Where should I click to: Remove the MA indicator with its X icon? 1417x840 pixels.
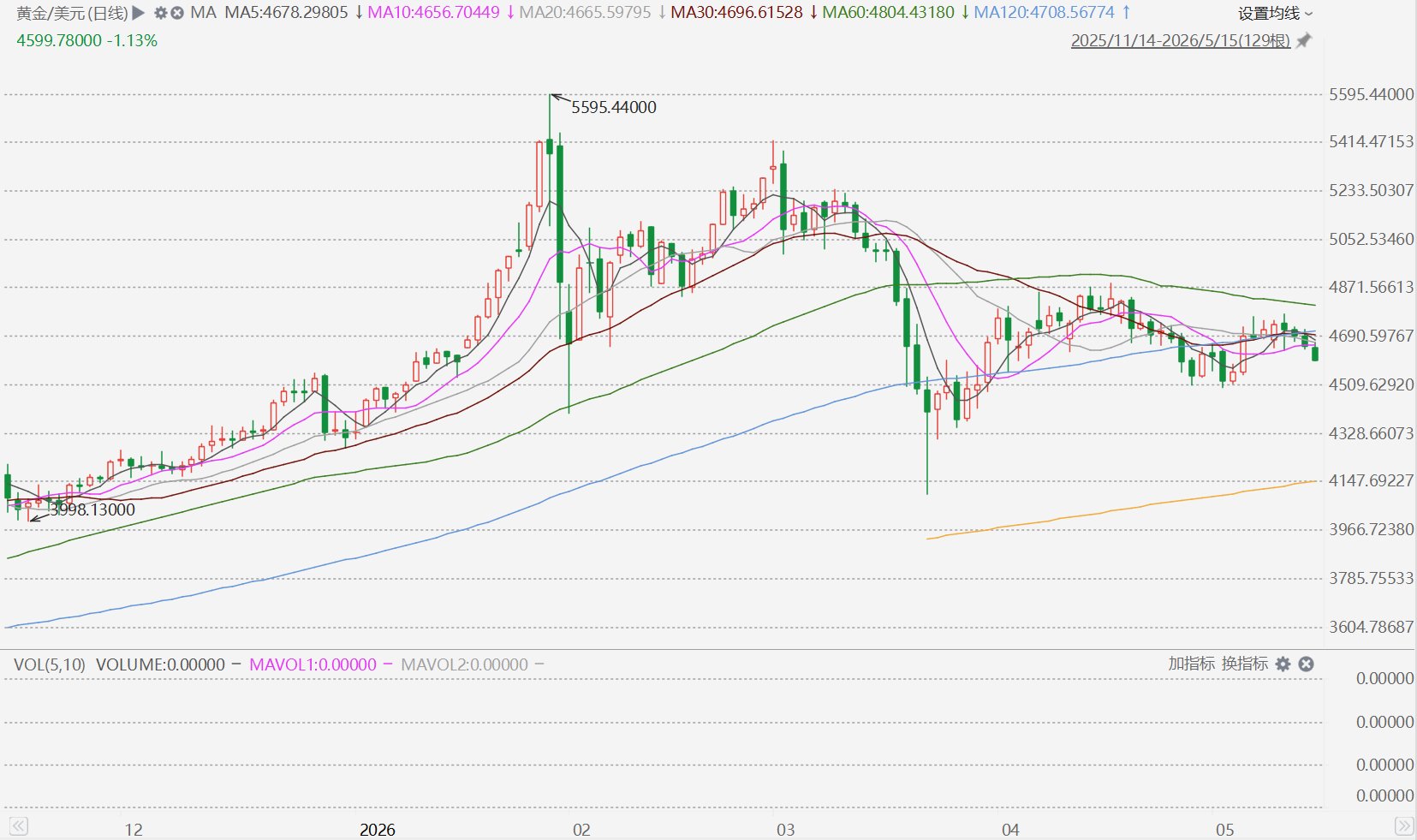click(177, 13)
